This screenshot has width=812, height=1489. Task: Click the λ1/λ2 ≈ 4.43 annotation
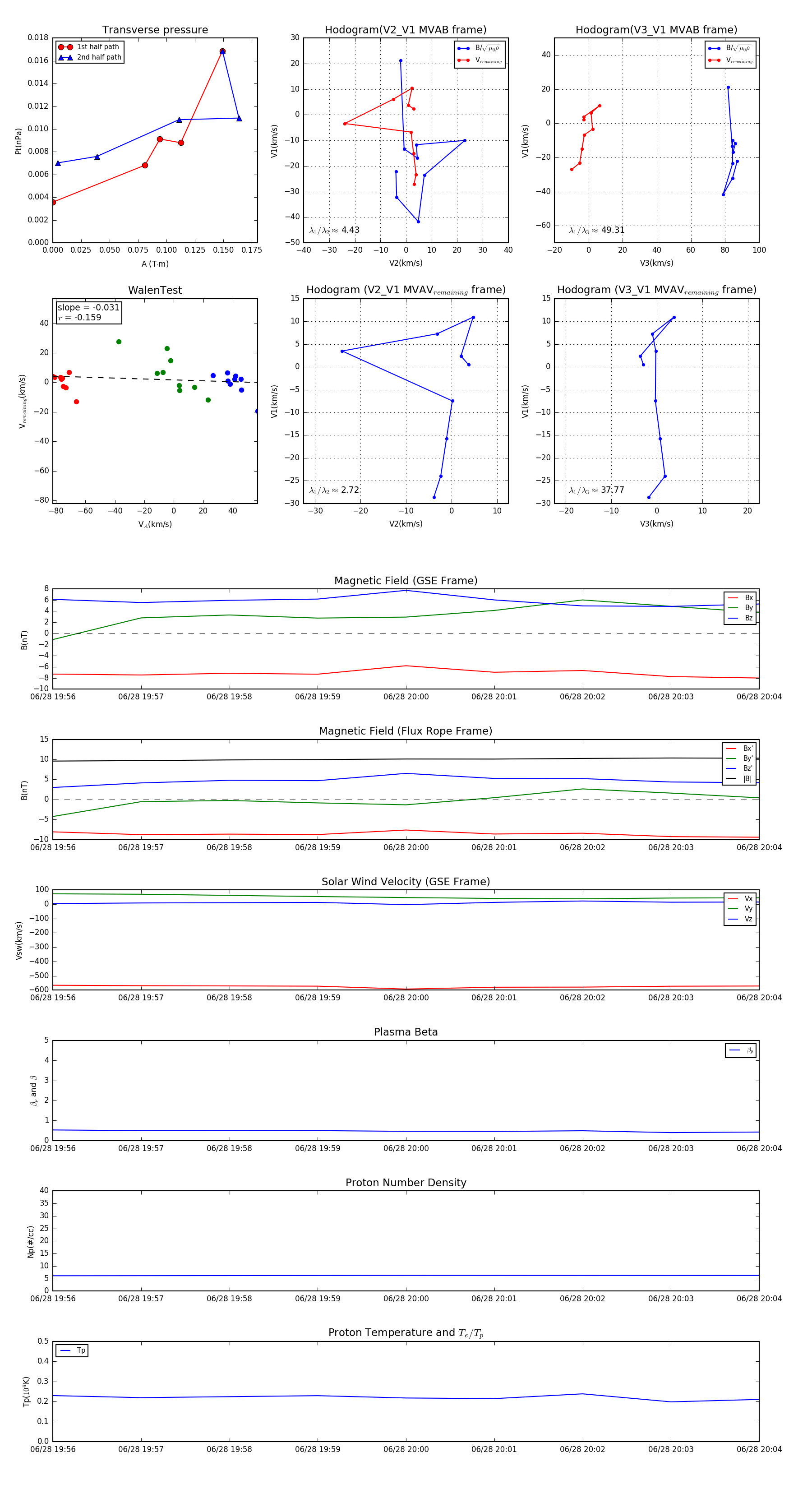pos(334,230)
